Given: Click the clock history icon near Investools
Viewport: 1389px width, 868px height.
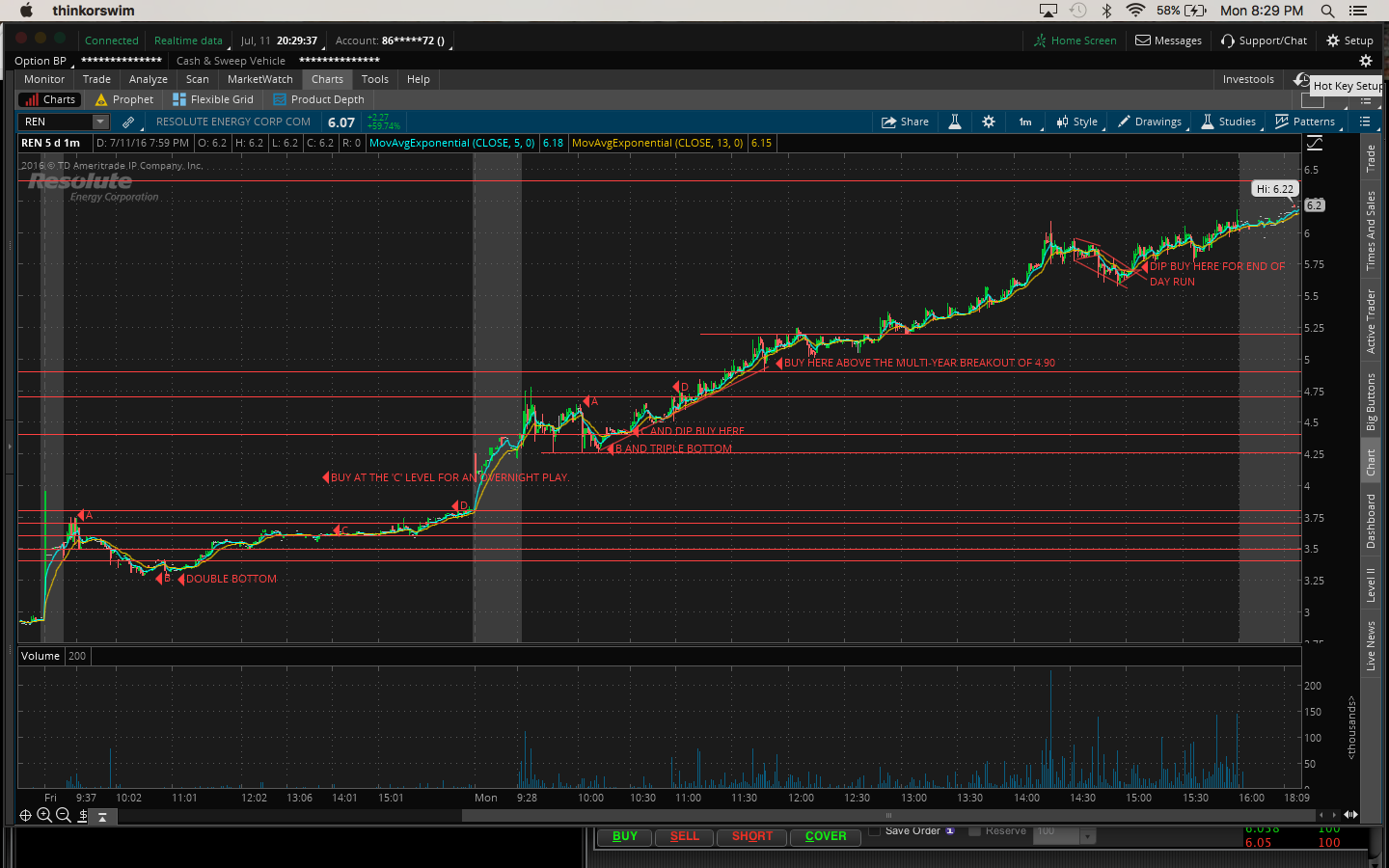Looking at the screenshot, I should [1301, 79].
